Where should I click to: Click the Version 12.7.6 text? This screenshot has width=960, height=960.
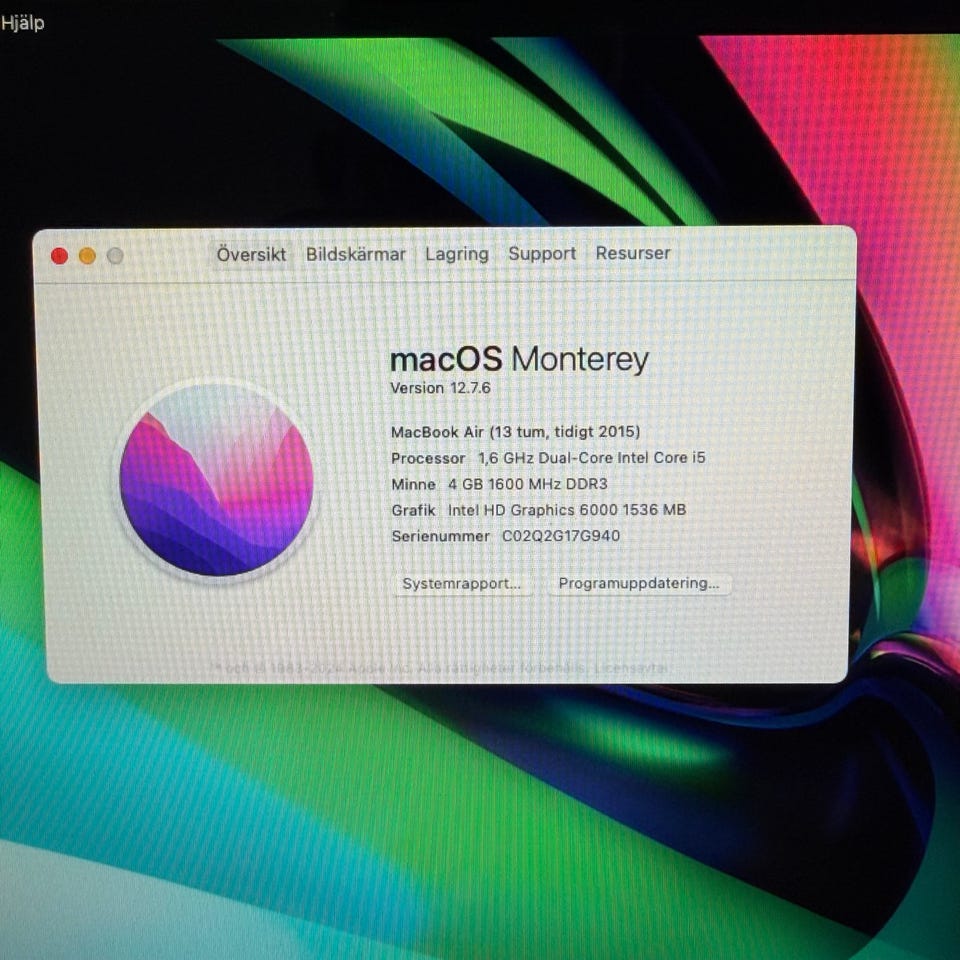[x=440, y=388]
